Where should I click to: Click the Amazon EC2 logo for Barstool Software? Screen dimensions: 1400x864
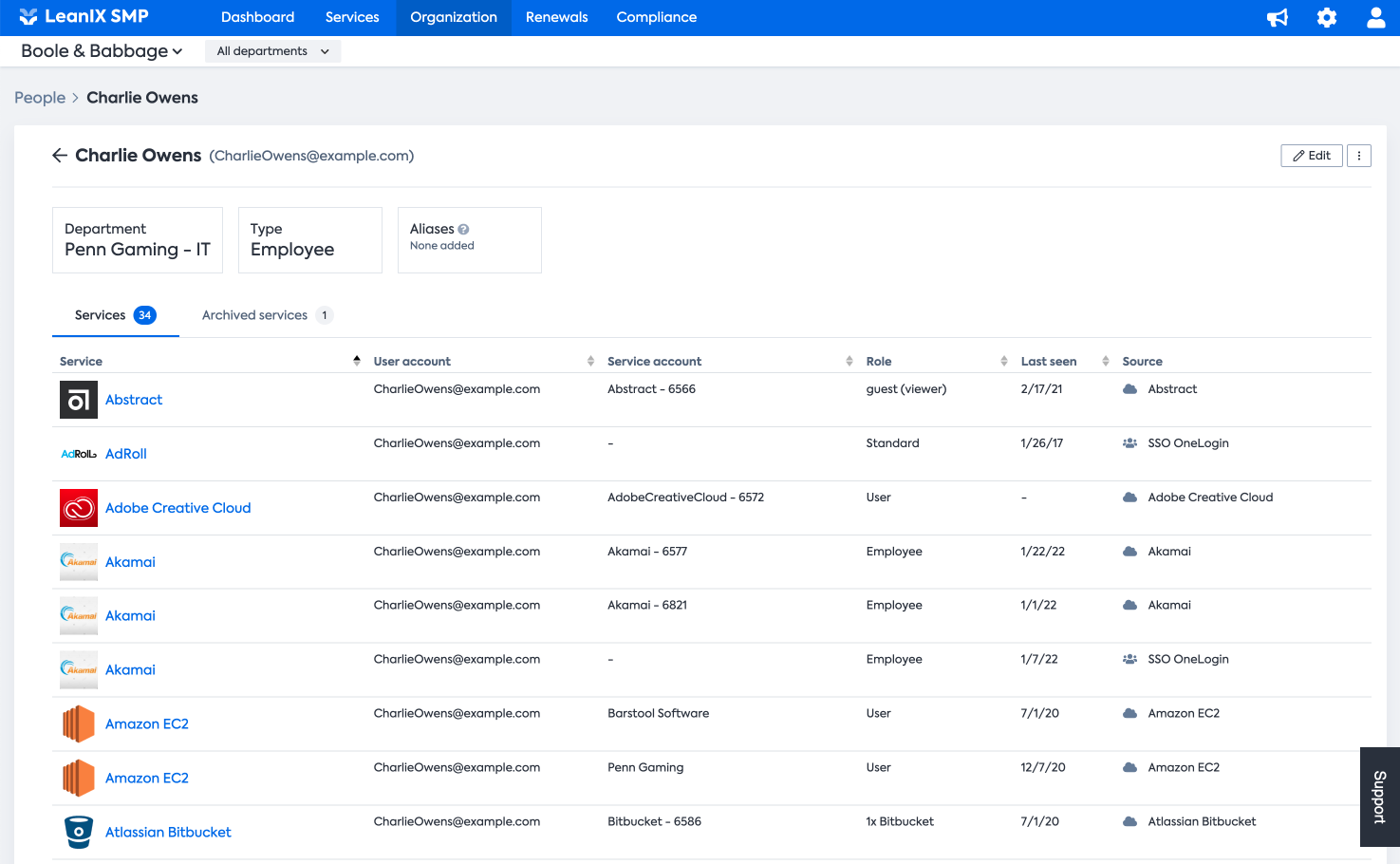pyautogui.click(x=79, y=724)
